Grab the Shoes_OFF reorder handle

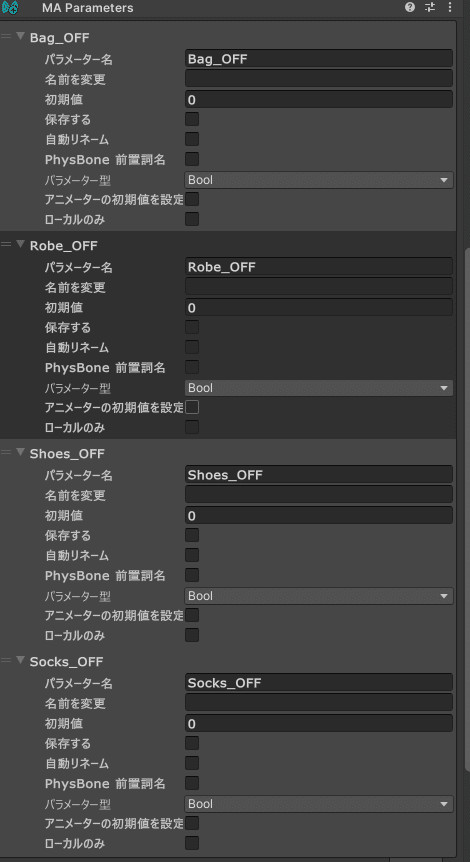(x=6, y=453)
